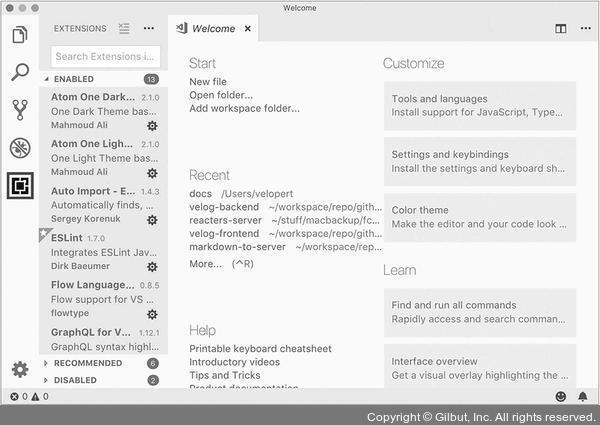The width and height of the screenshot is (600, 425).
Task: Click the Tools and languages card
Action: tap(480, 106)
